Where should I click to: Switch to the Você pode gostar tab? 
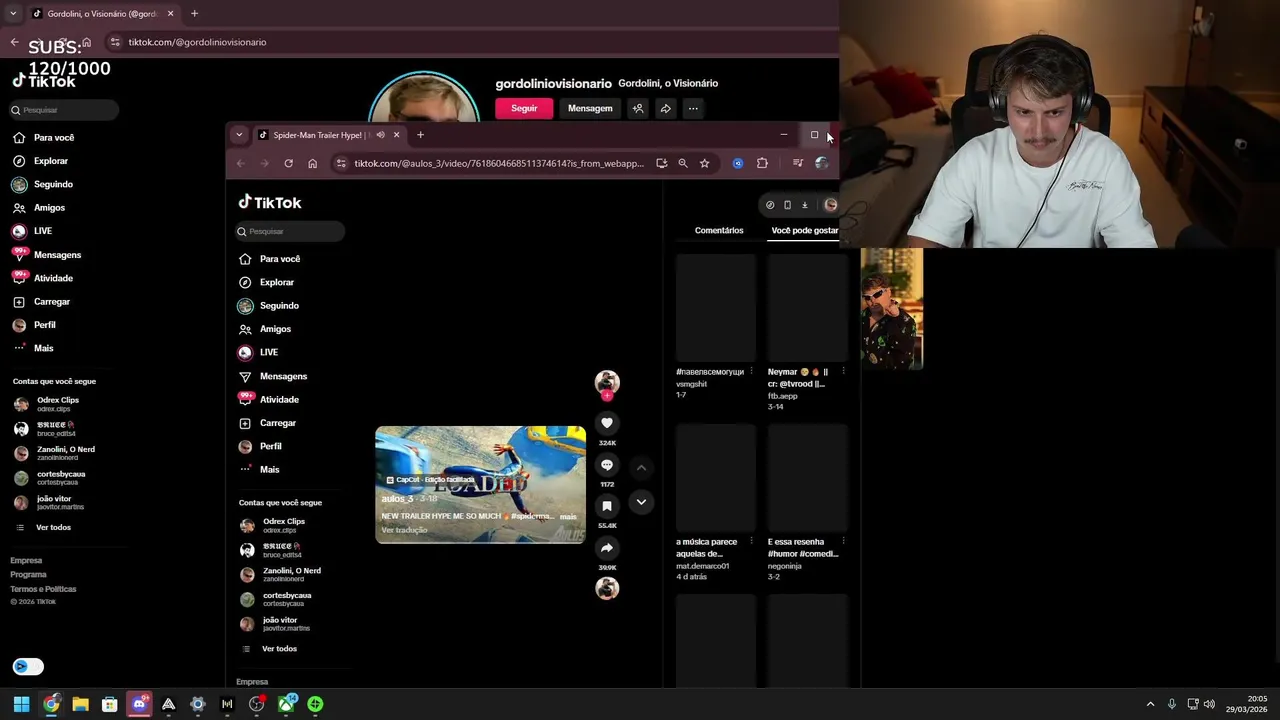pos(805,230)
